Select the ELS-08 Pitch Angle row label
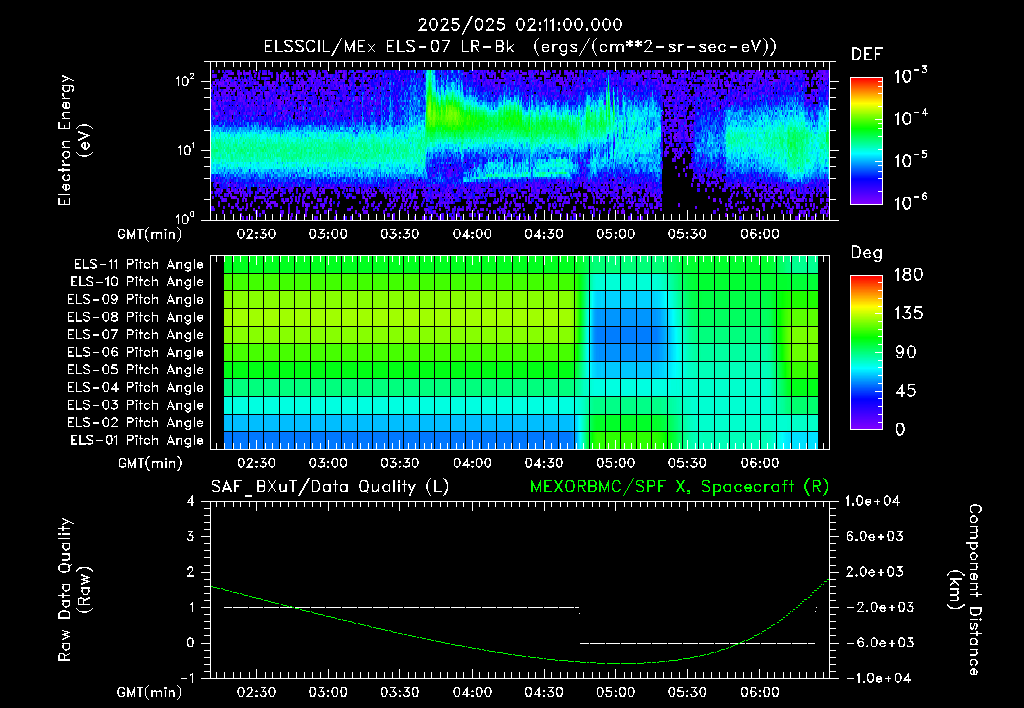The image size is (1024, 708). pos(136,317)
